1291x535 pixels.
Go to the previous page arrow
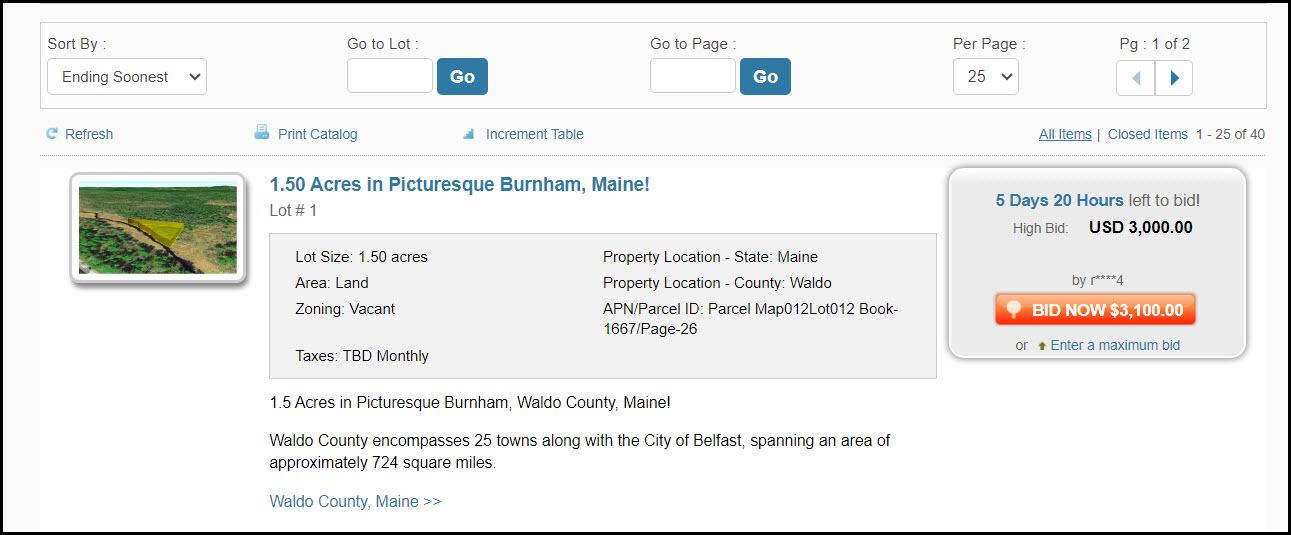coord(1136,77)
